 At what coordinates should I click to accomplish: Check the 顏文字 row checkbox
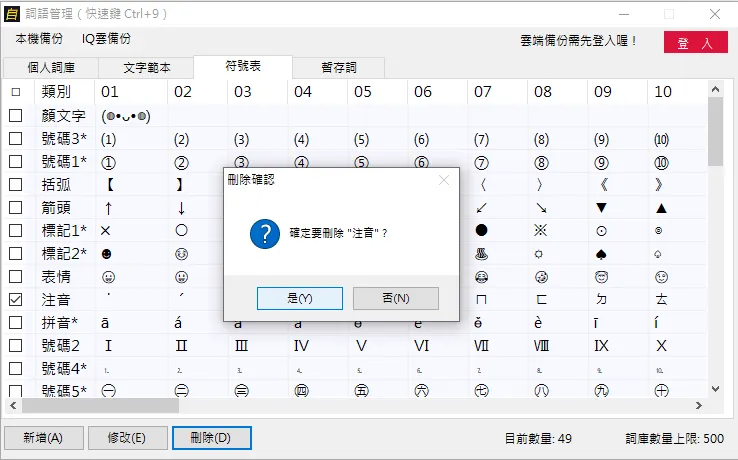[x=15, y=116]
